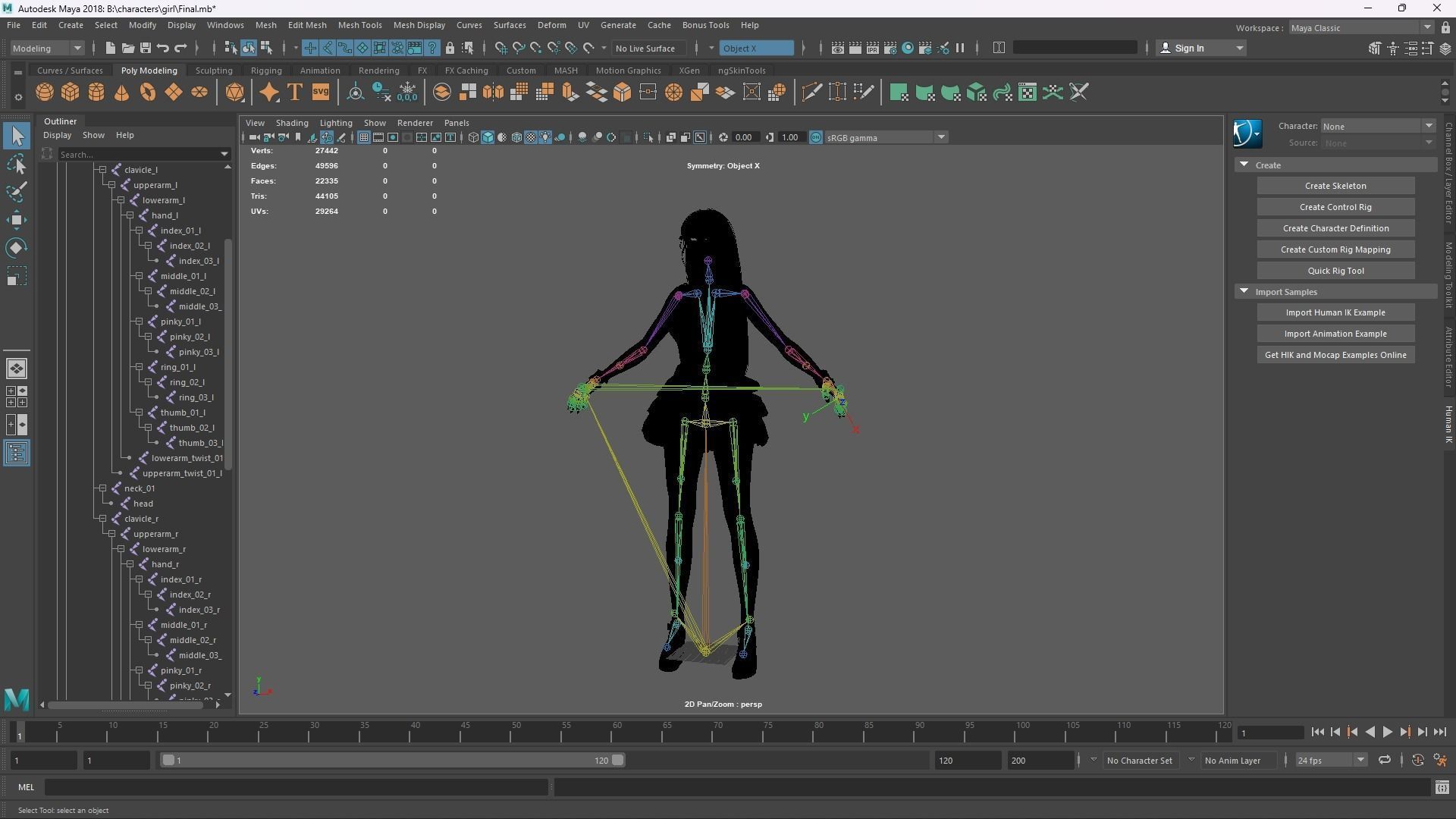Click the Quick Rig Tool button

coord(1335,271)
